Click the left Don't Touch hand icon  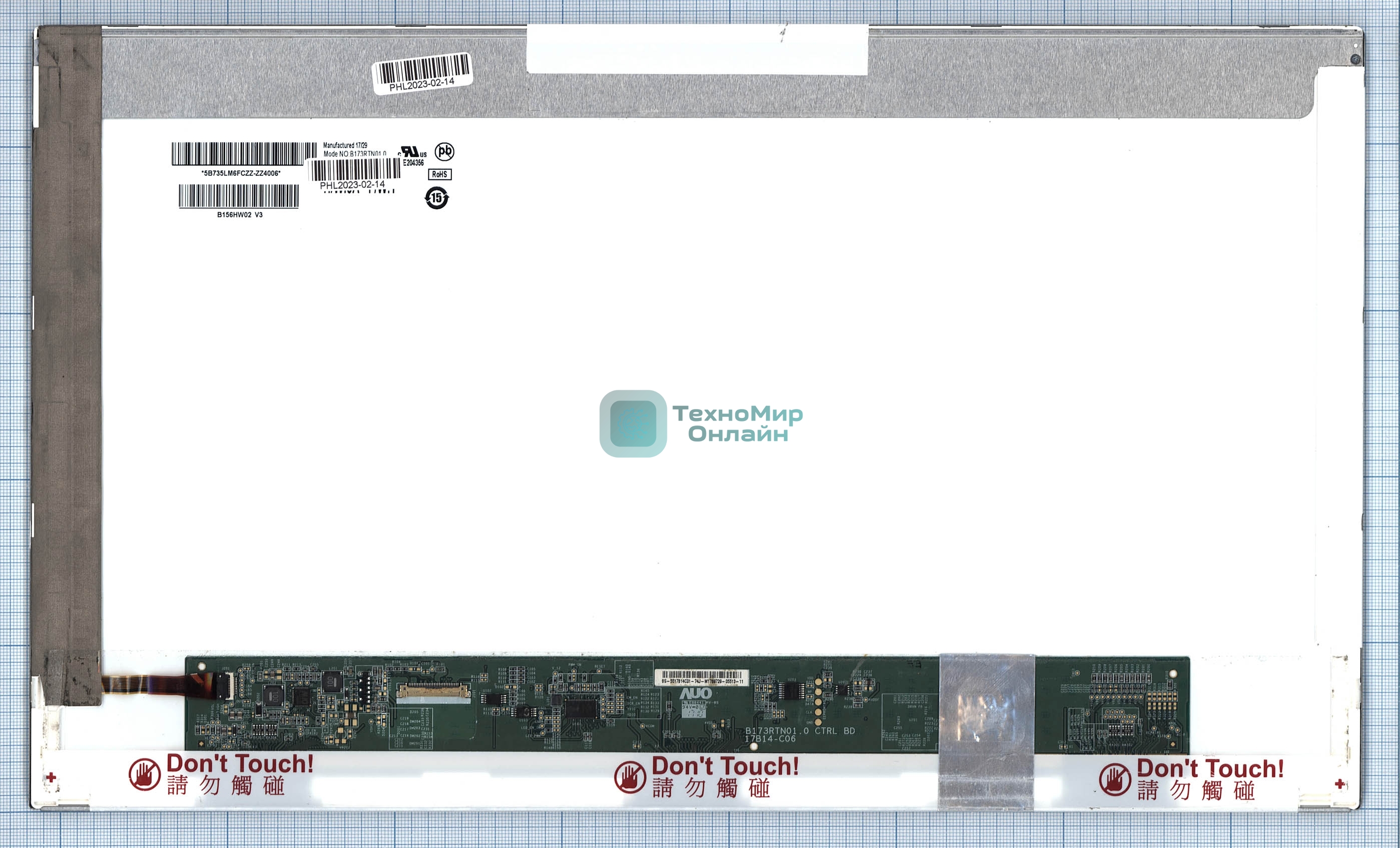point(144,774)
